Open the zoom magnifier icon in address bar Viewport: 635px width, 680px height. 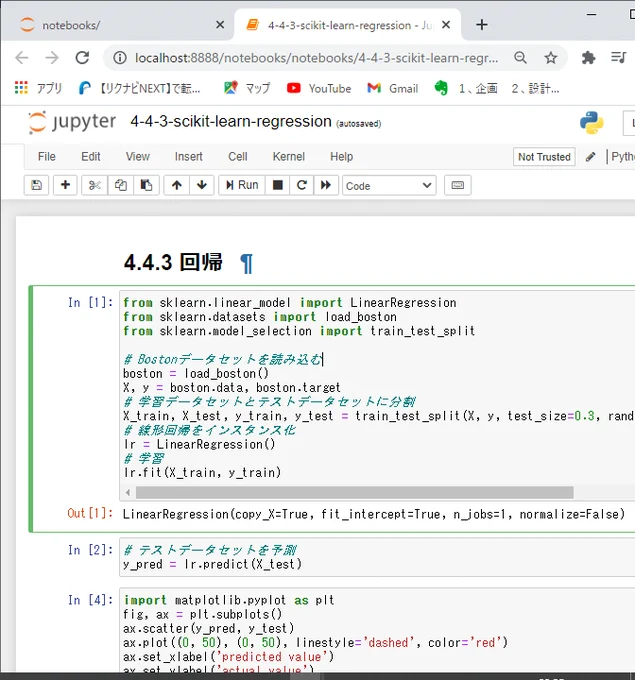[520, 58]
